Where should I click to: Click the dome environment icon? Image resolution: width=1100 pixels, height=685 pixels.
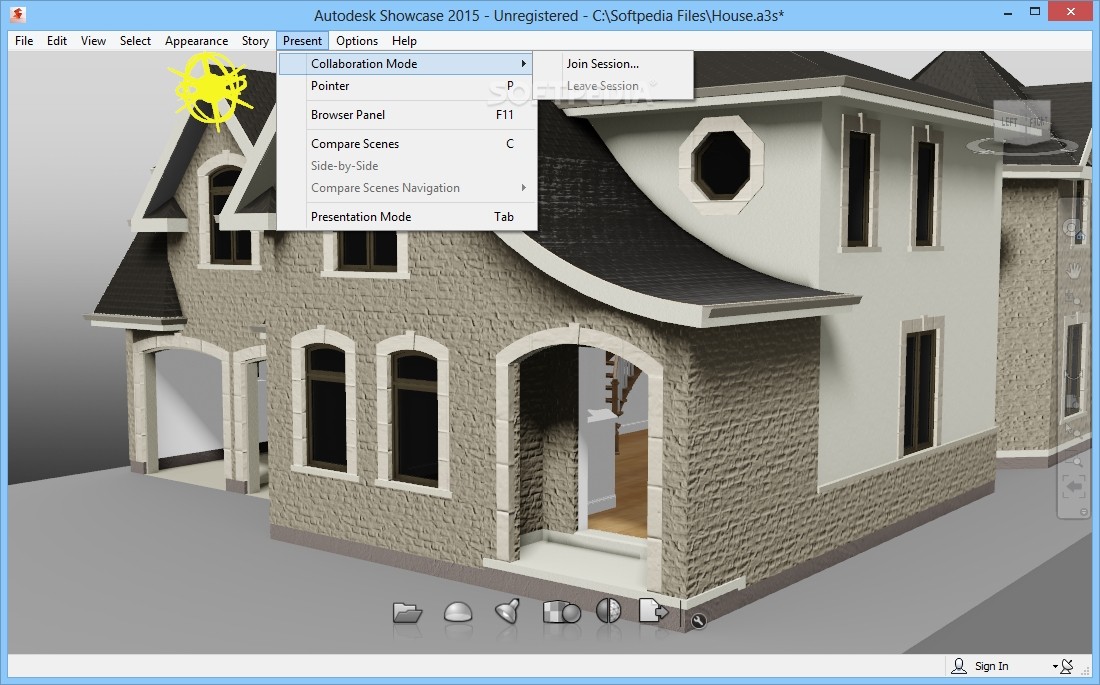coord(458,612)
